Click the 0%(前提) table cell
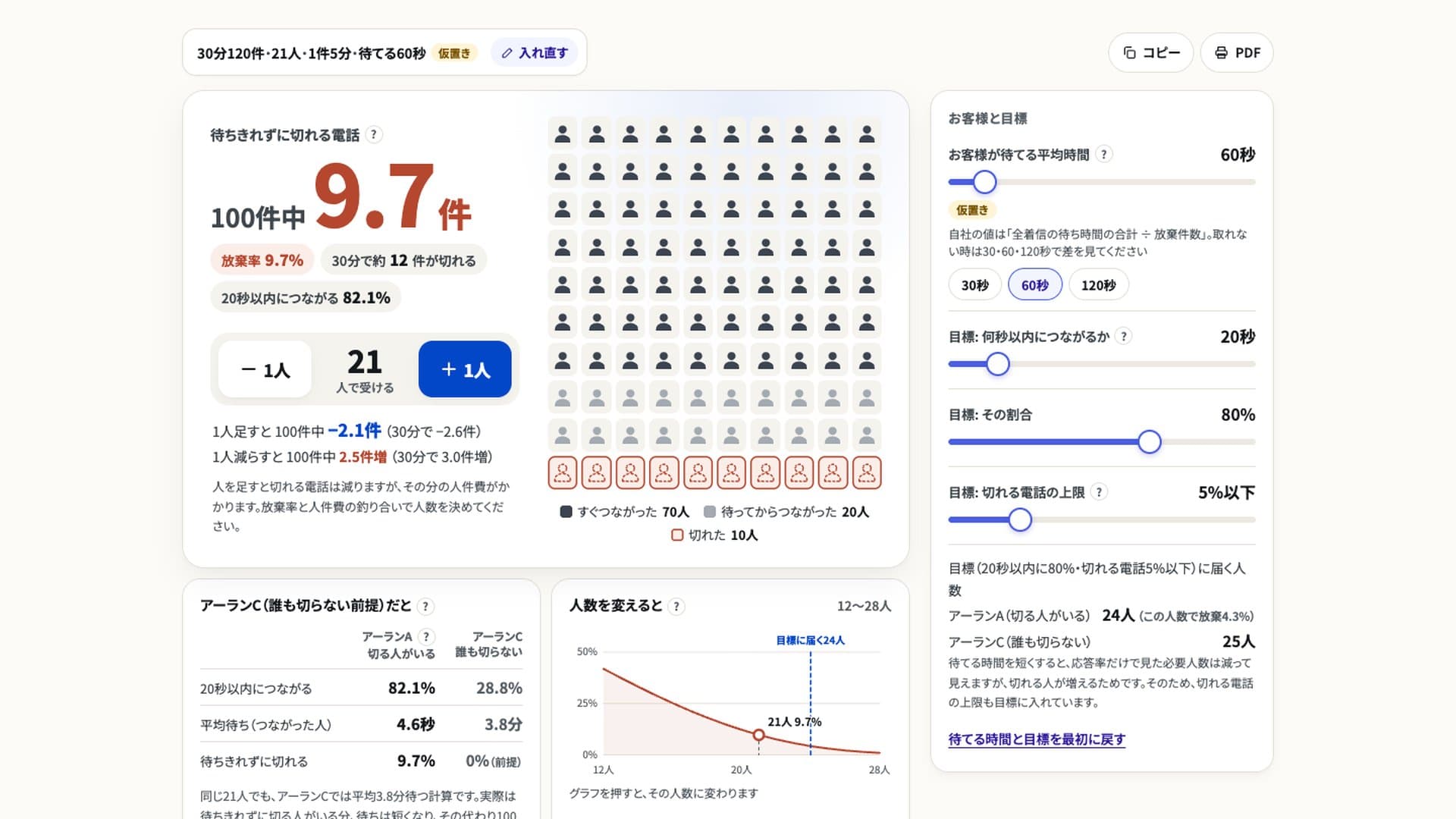The width and height of the screenshot is (1456, 819). pos(494,761)
